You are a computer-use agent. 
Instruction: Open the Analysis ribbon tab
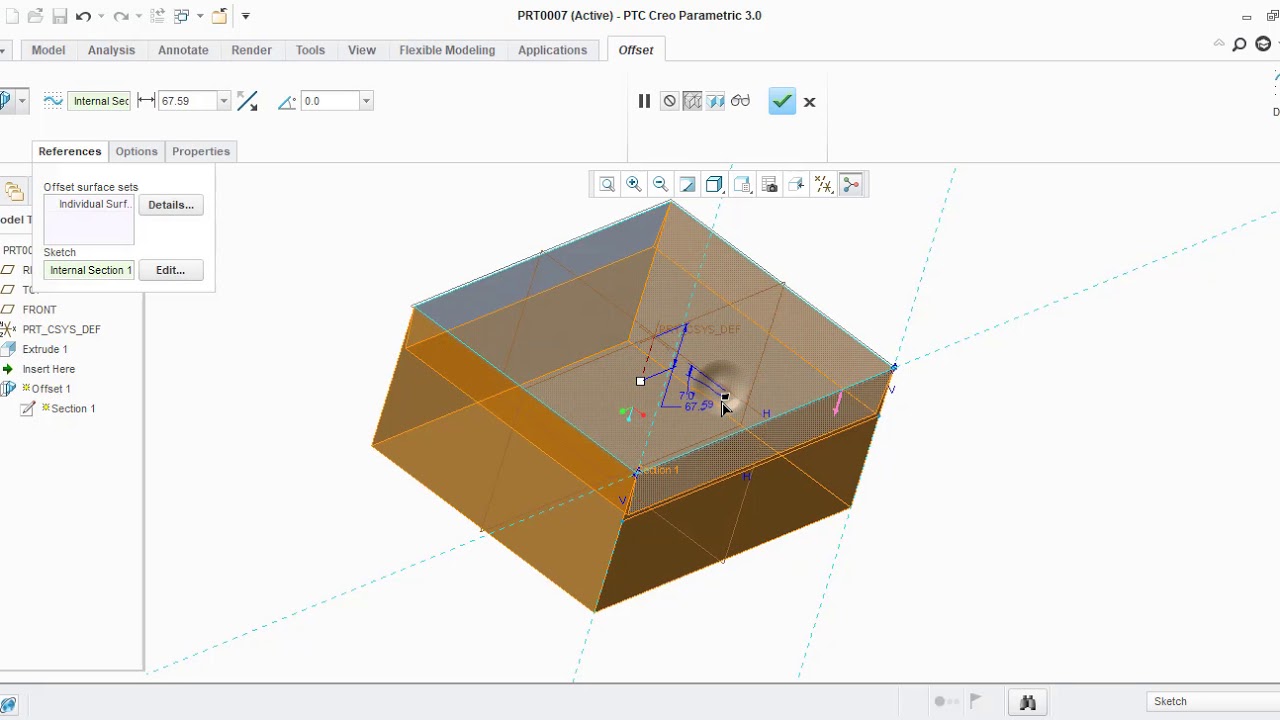[111, 50]
